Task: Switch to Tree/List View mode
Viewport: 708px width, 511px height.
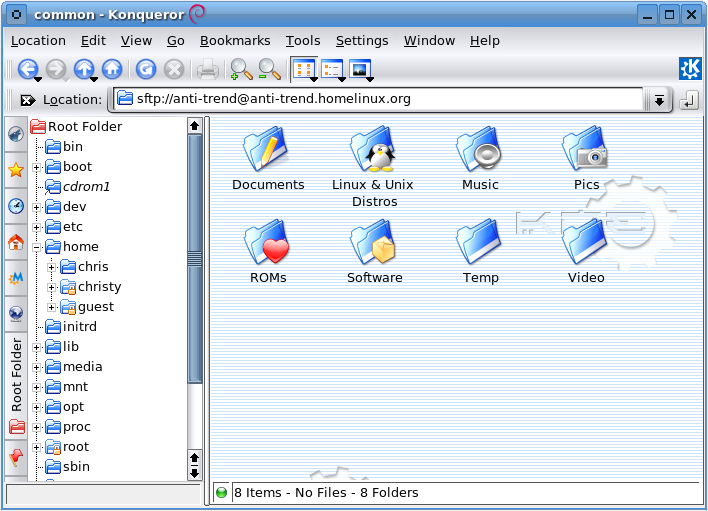Action: (x=331, y=70)
